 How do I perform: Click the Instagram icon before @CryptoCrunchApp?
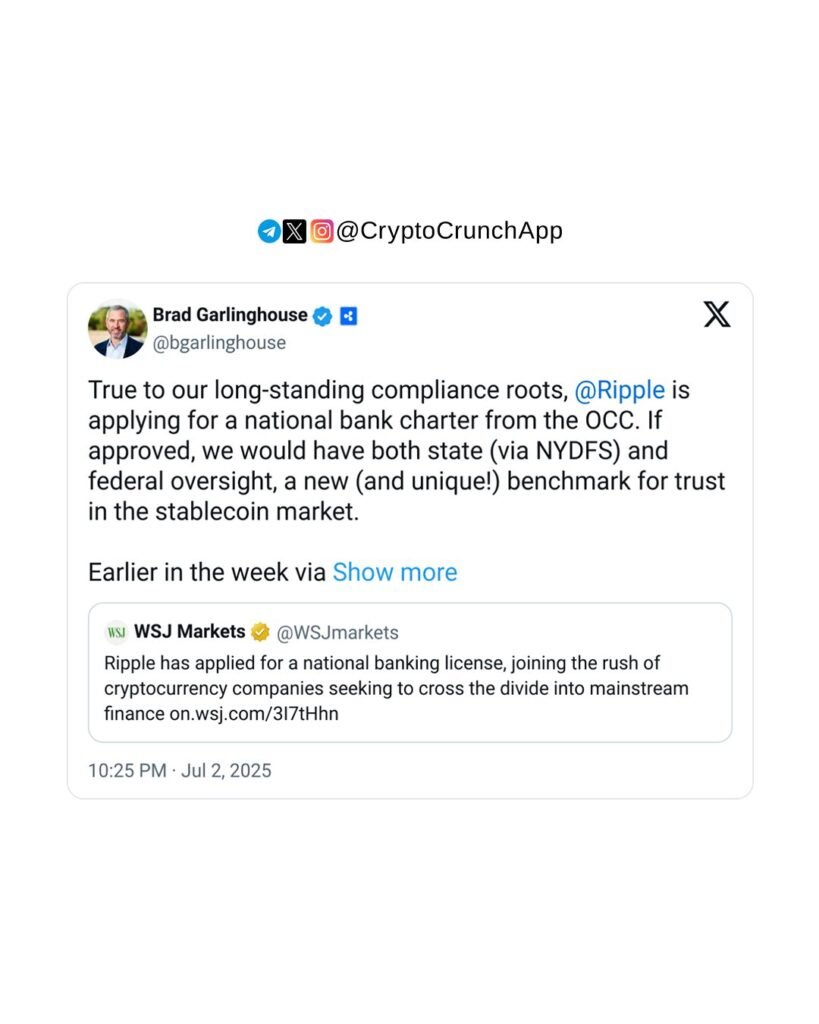coord(321,231)
